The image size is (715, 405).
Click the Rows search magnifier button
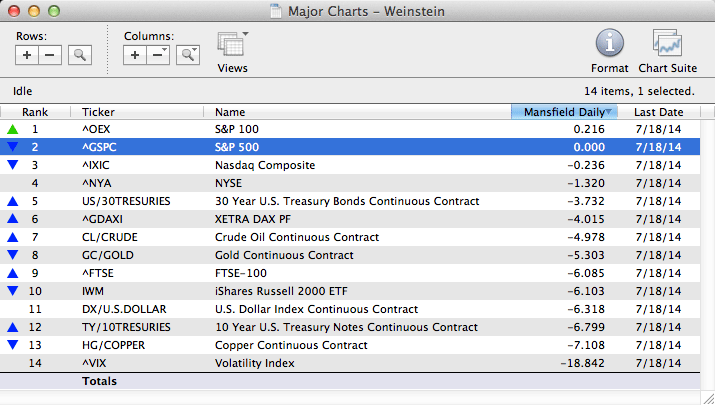pyautogui.click(x=80, y=55)
